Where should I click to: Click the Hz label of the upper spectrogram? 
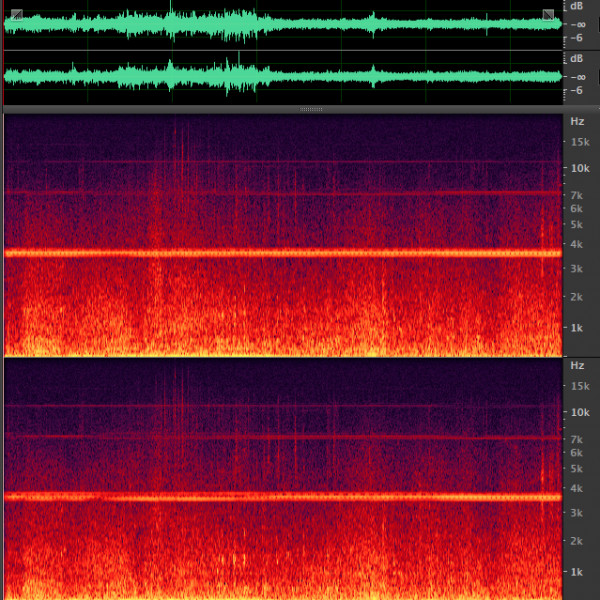click(577, 121)
